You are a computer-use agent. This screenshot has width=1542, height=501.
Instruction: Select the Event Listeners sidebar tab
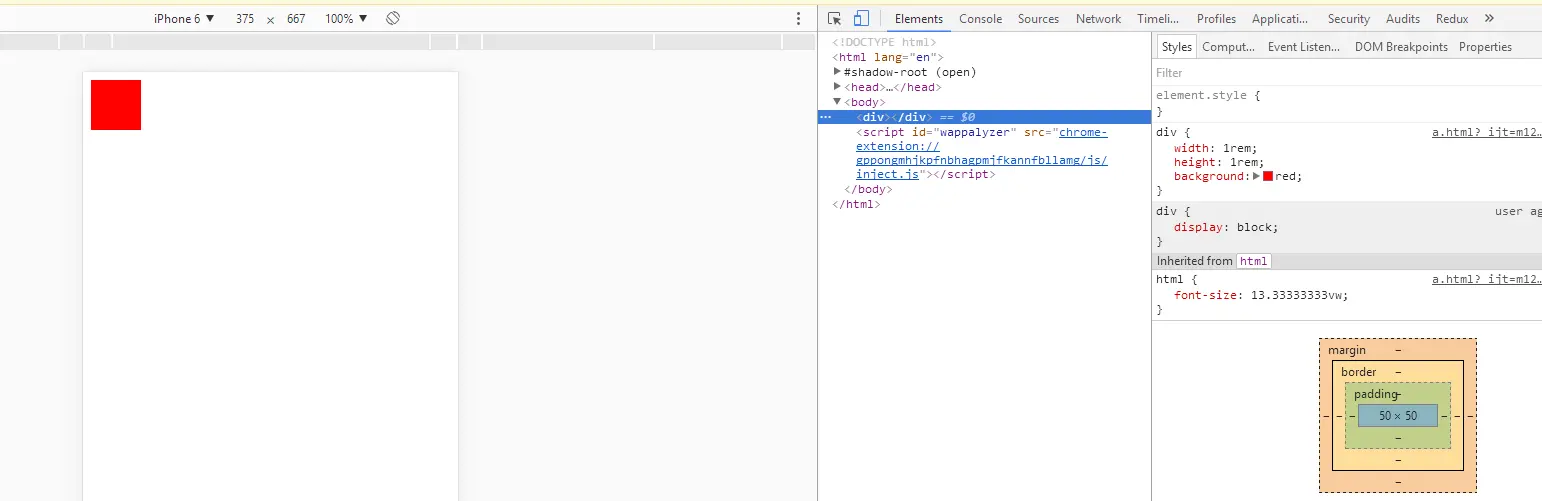pos(1303,46)
